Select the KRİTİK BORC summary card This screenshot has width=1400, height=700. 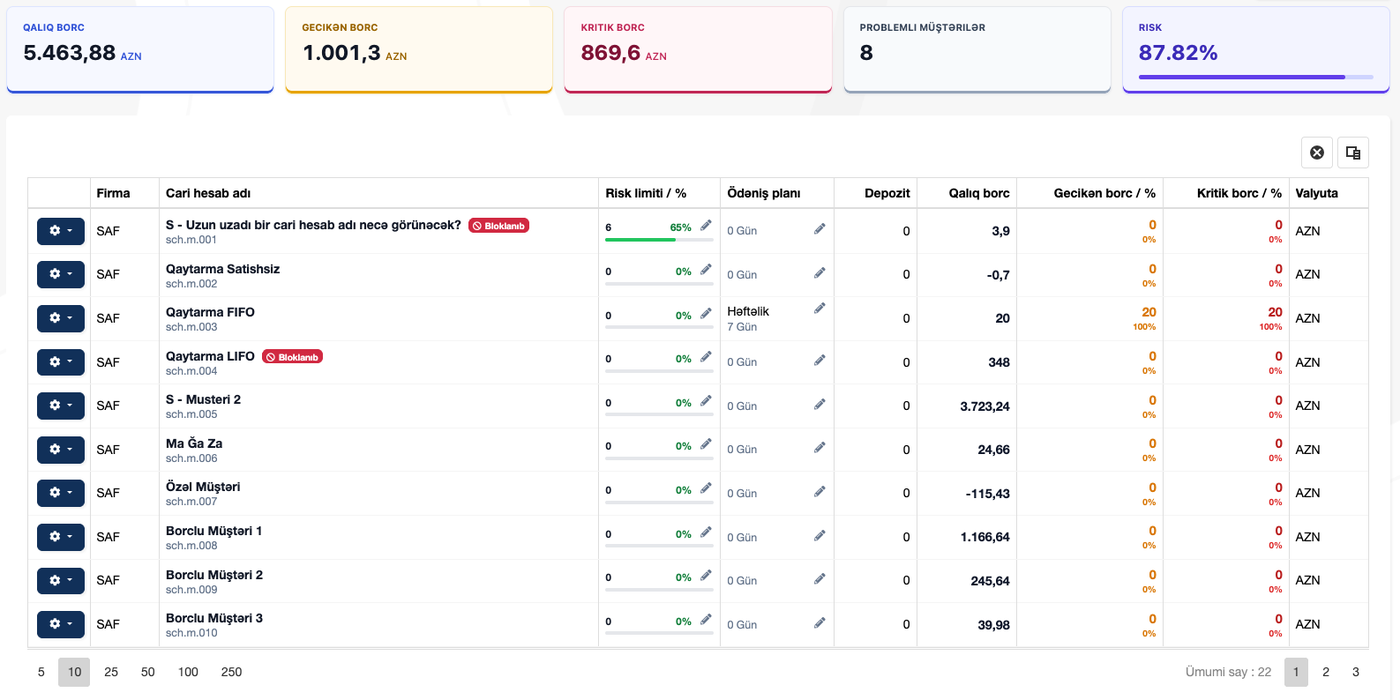(x=698, y=50)
